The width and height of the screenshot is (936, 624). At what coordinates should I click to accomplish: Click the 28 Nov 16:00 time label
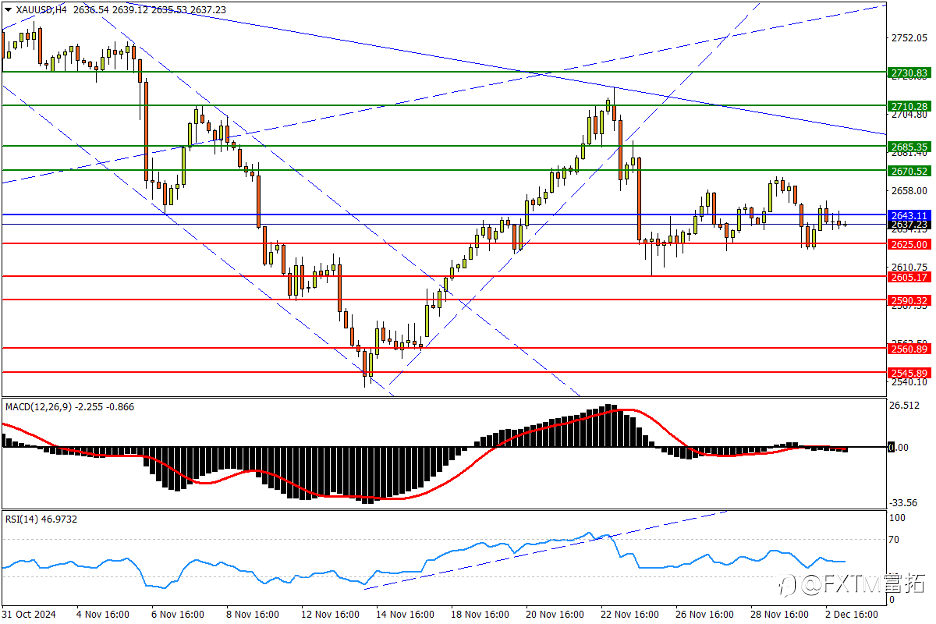(x=780, y=614)
